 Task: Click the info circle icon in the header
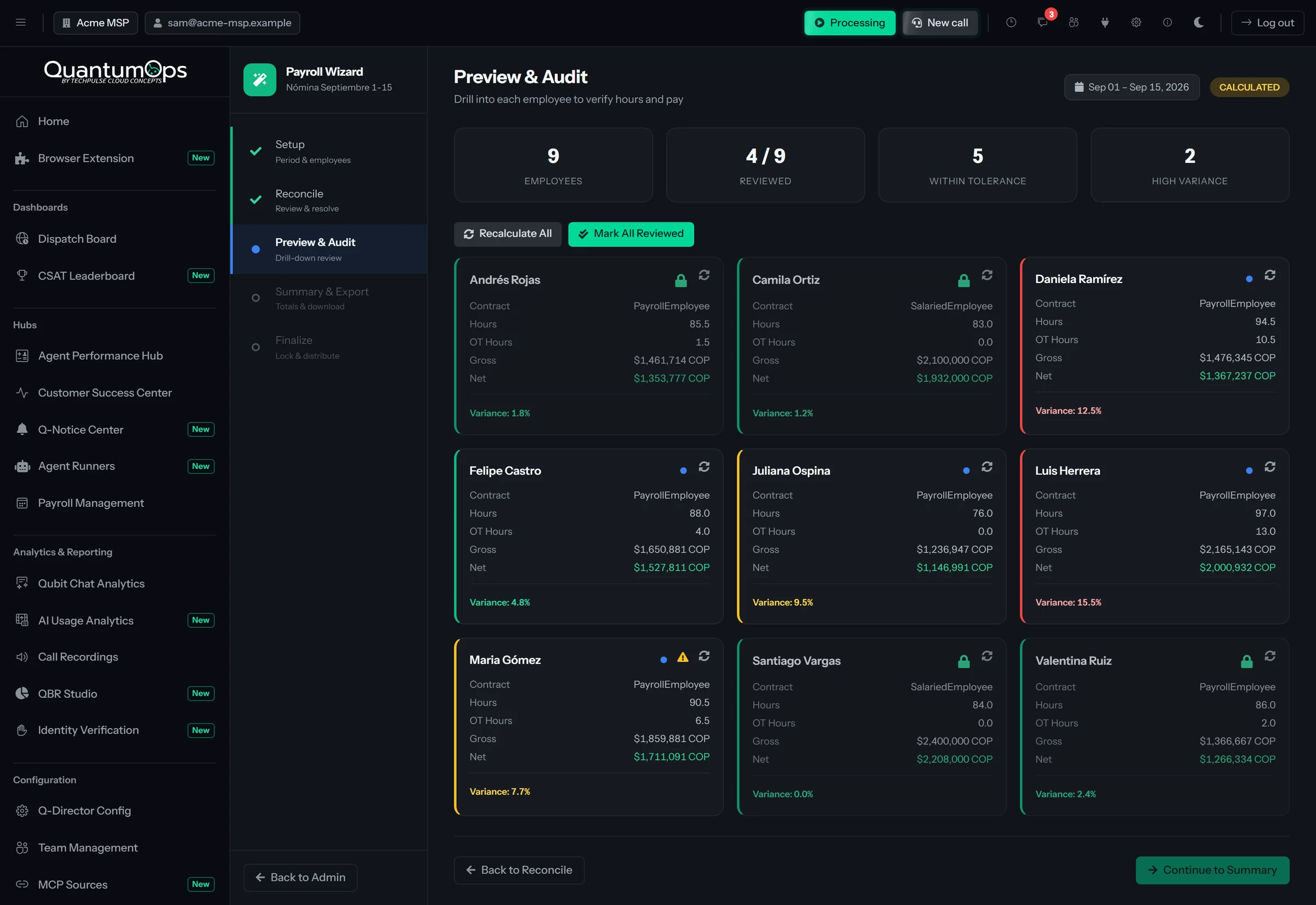pos(1167,22)
